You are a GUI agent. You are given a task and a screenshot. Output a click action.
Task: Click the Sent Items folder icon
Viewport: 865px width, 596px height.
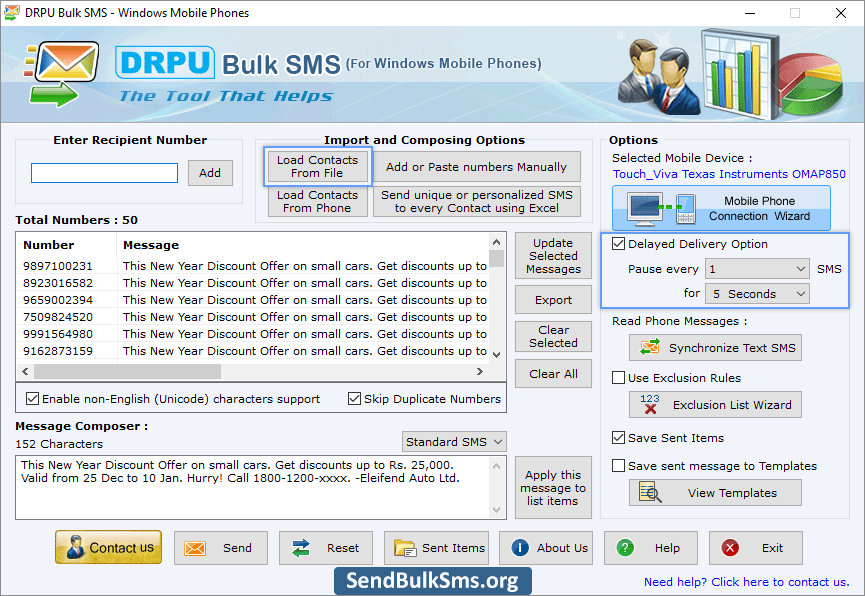tap(405, 548)
